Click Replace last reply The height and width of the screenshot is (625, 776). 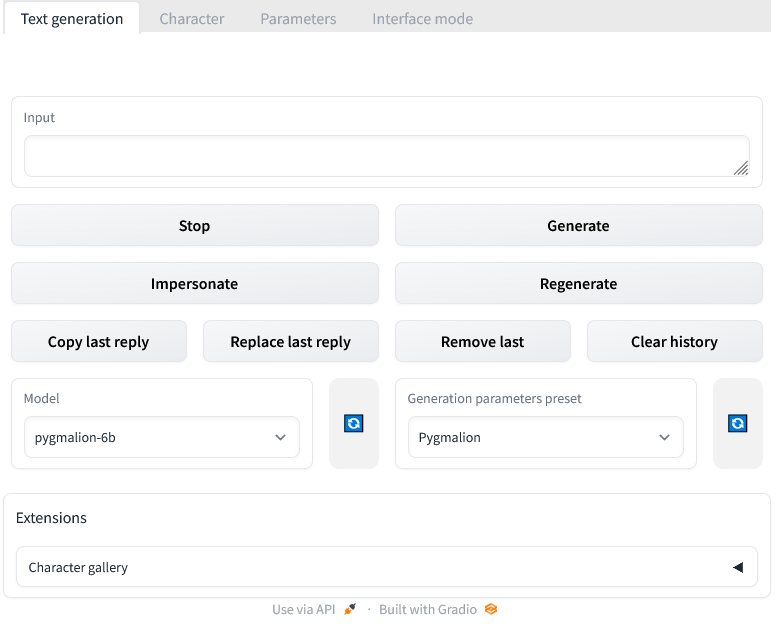(290, 342)
